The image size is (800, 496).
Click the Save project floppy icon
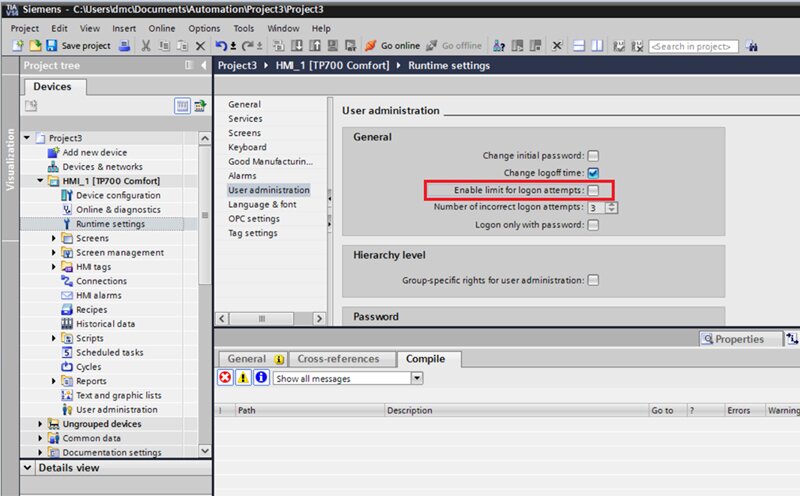point(52,46)
